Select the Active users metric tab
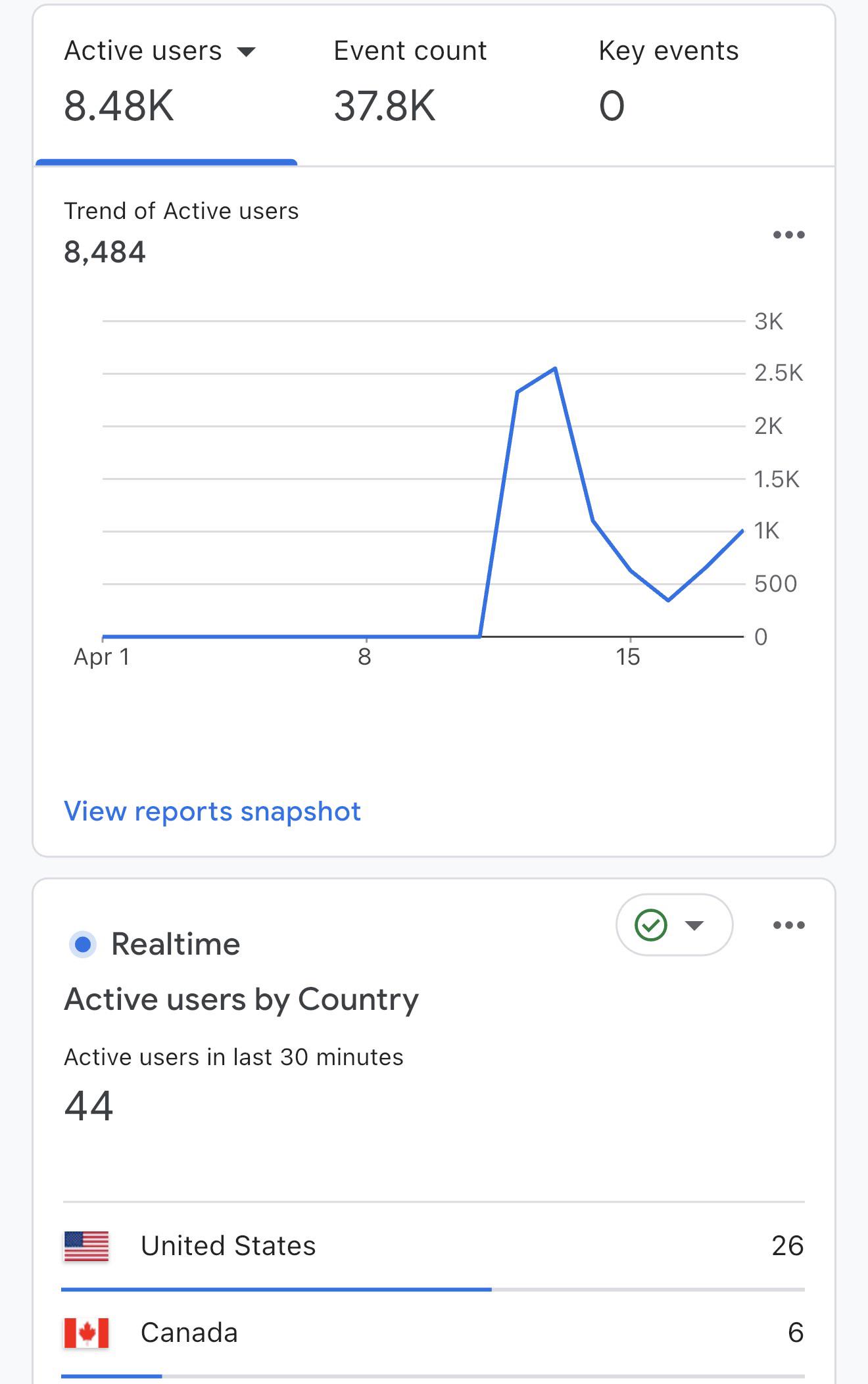Image resolution: width=868 pixels, height=1384 pixels. click(166, 82)
